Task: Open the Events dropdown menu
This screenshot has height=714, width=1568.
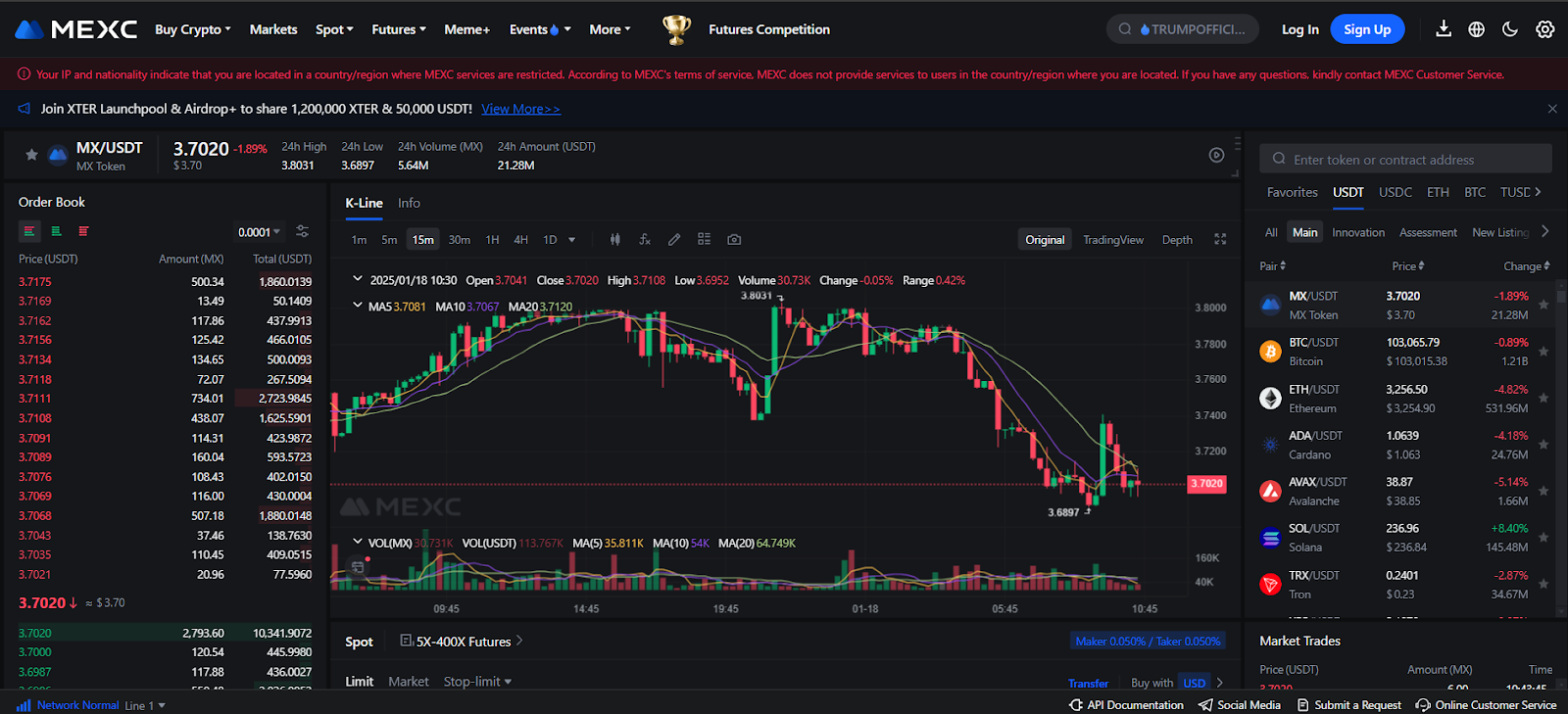Action: click(540, 29)
